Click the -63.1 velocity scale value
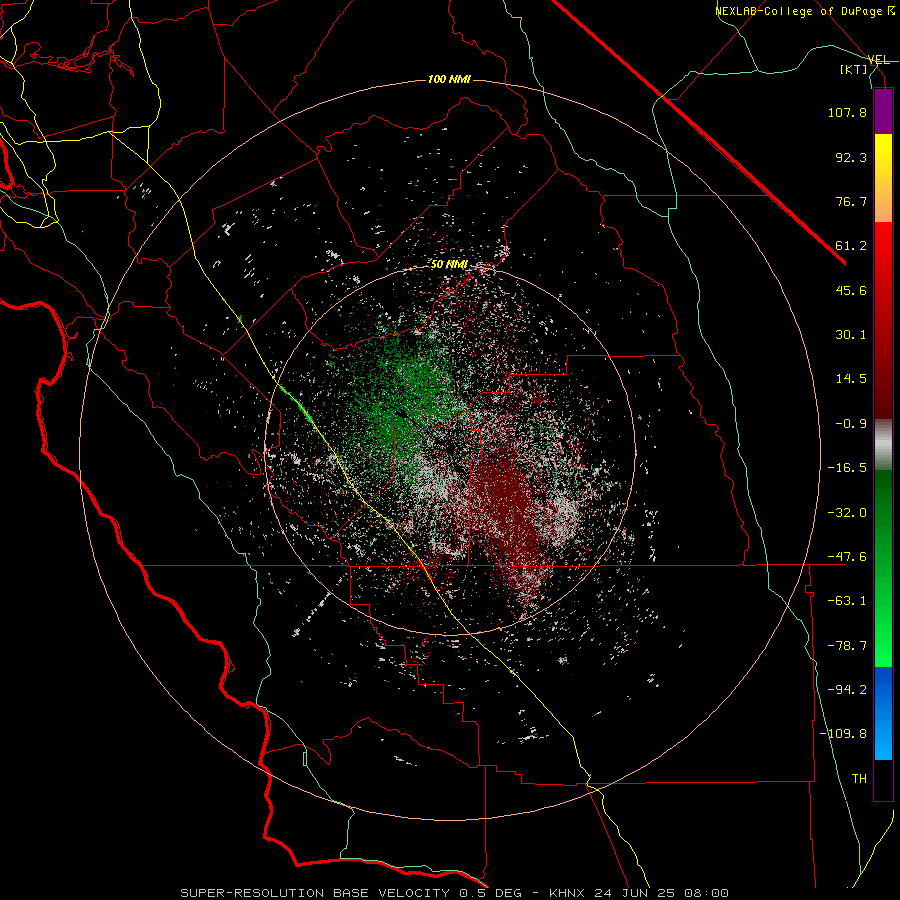The height and width of the screenshot is (900, 900). [847, 601]
